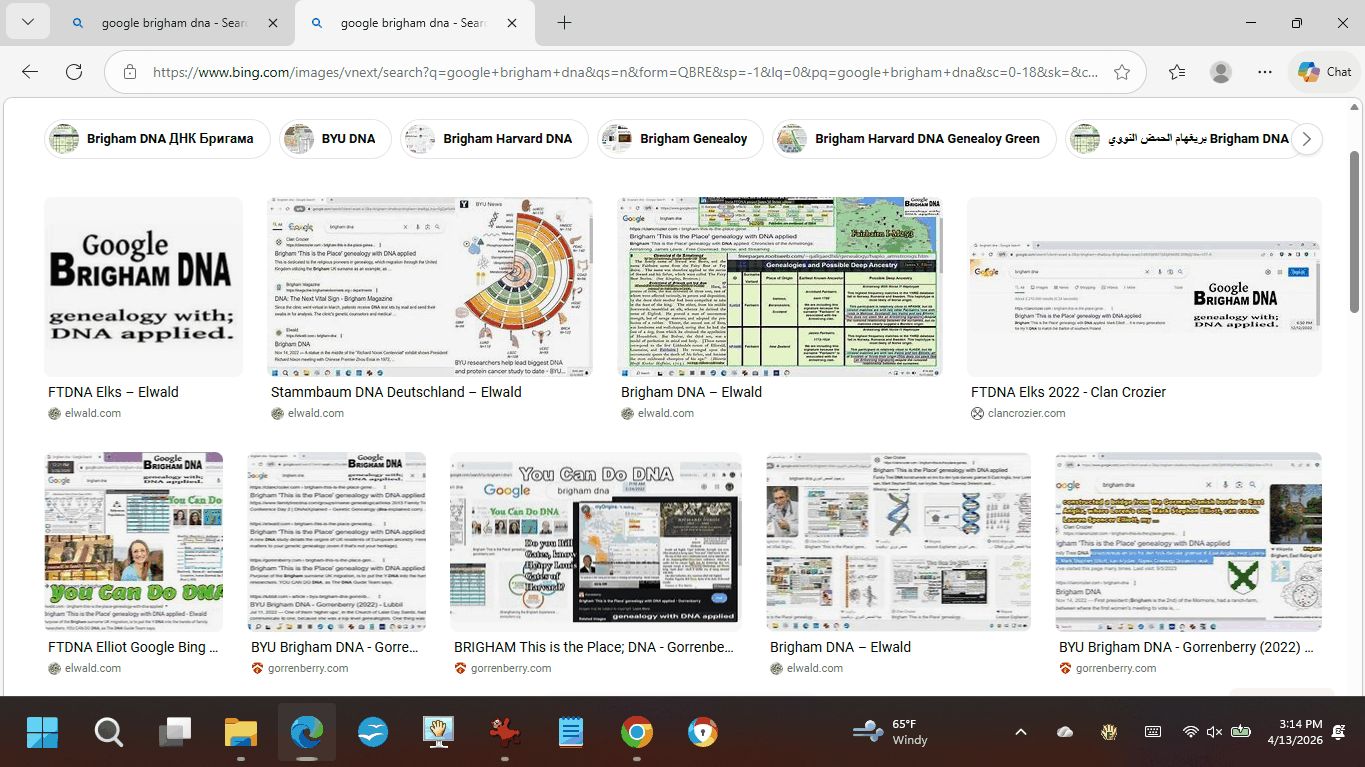The image size is (1365, 767).
Task: Select the Brigham Harvard DNA suggestion chip
Action: pos(495,139)
